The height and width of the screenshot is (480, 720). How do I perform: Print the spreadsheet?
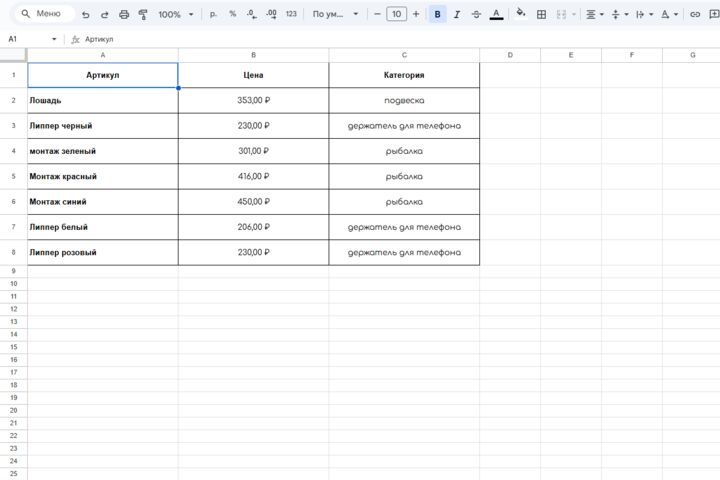124,15
